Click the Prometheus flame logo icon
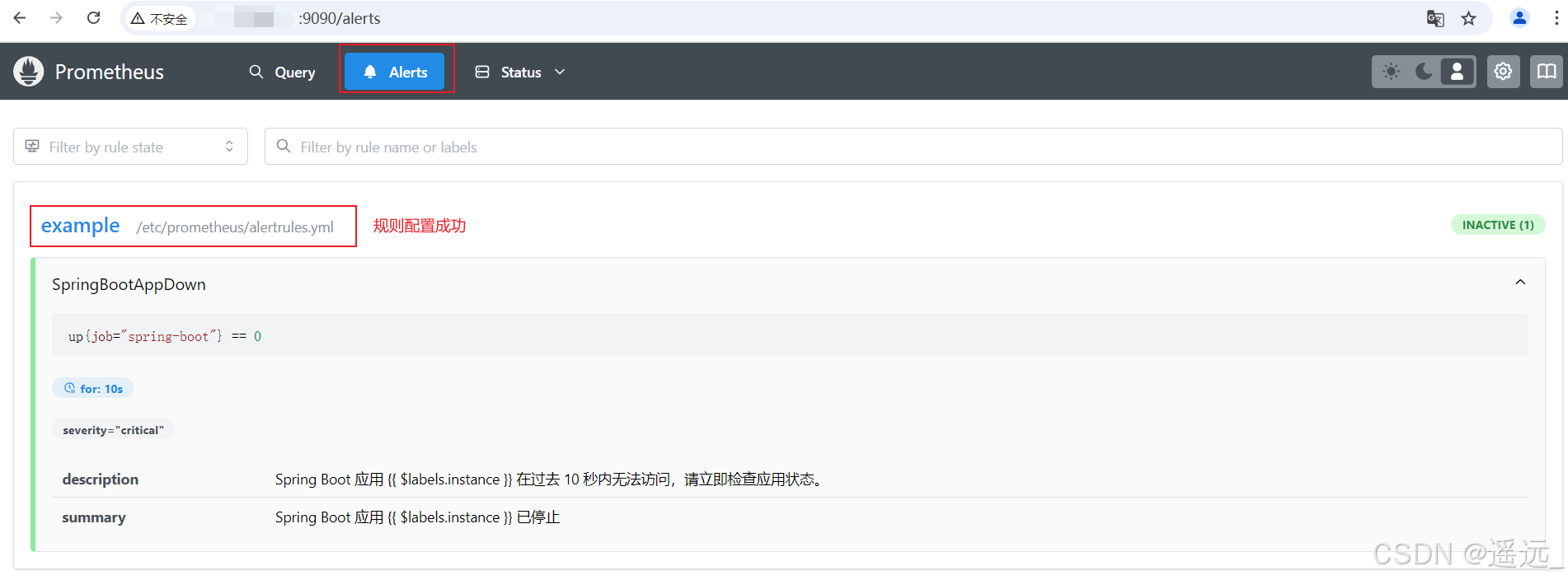Screen dimensions: 1568x580 click(28, 72)
